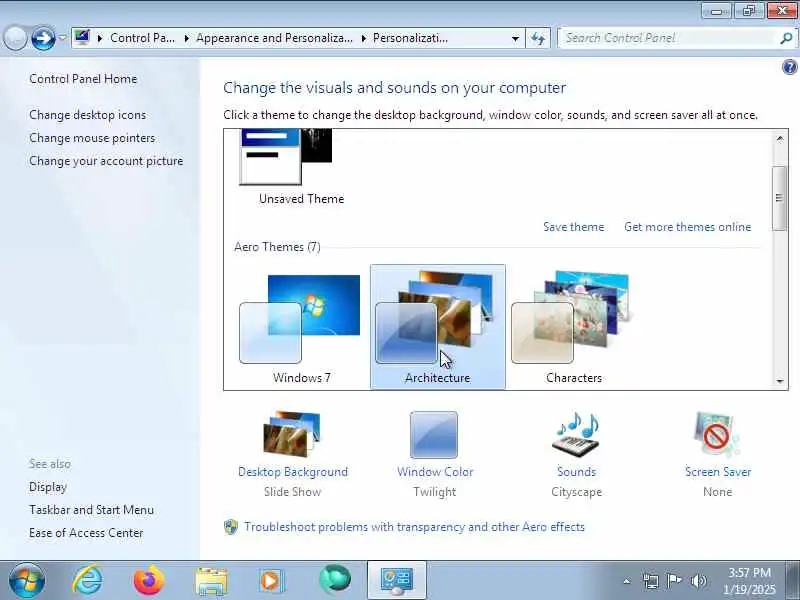
Task: Open Windows Media Player from taskbar
Action: [x=271, y=581]
